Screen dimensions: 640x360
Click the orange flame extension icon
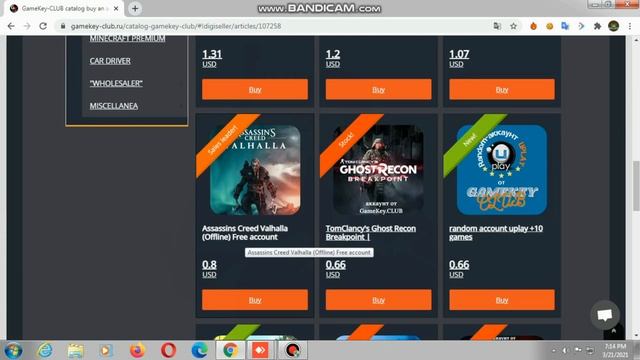pyautogui.click(x=533, y=26)
